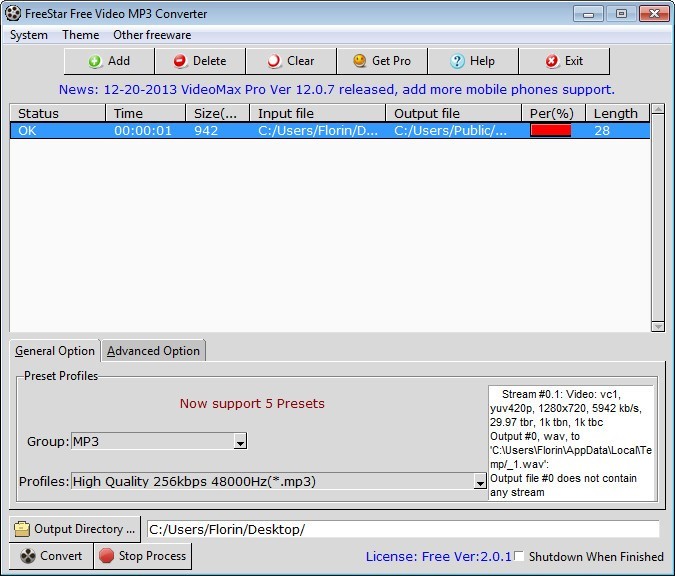
Task: Click the file list scrollbar up arrow
Action: pos(658,108)
